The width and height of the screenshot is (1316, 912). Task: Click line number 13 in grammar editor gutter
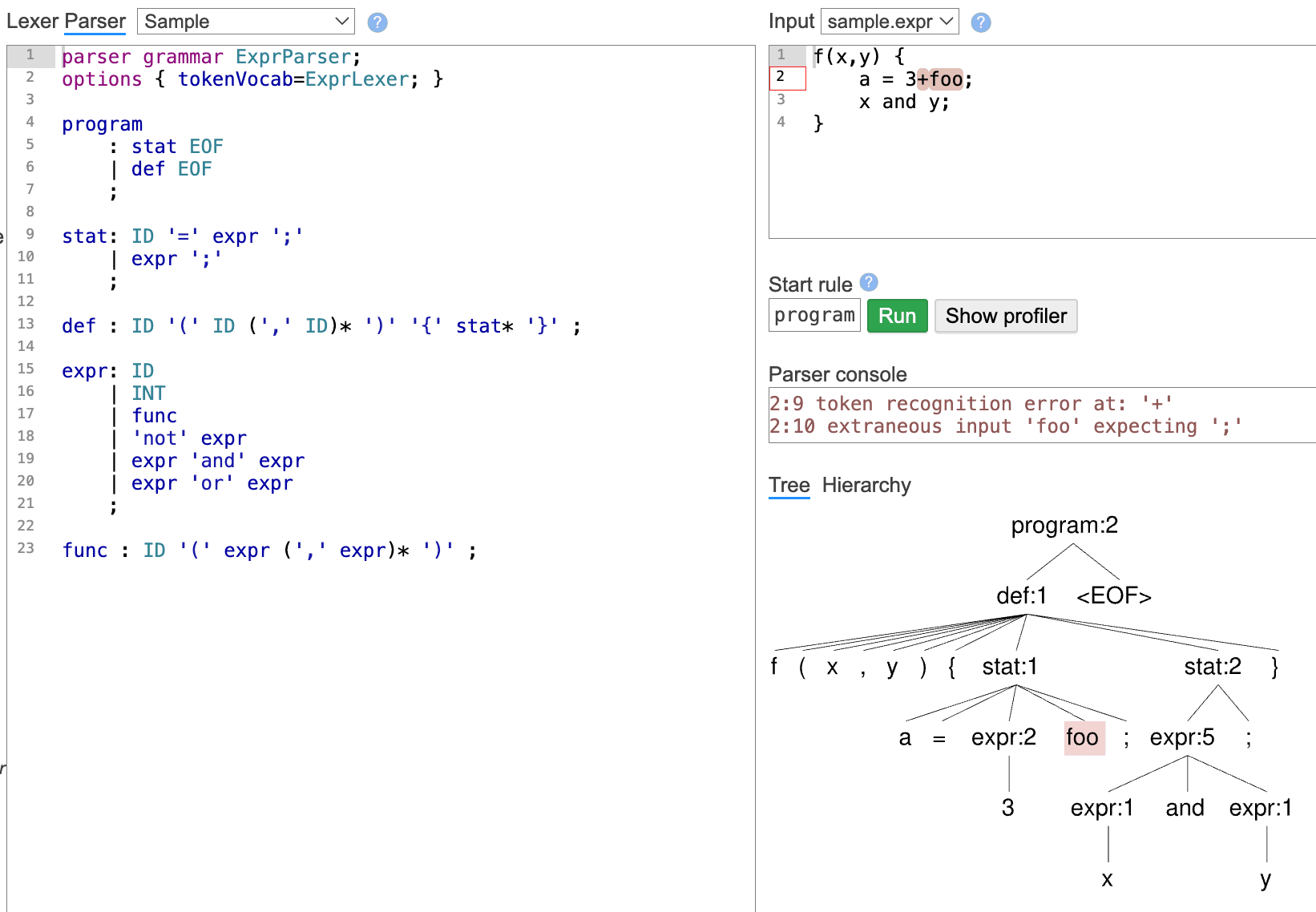(x=26, y=324)
